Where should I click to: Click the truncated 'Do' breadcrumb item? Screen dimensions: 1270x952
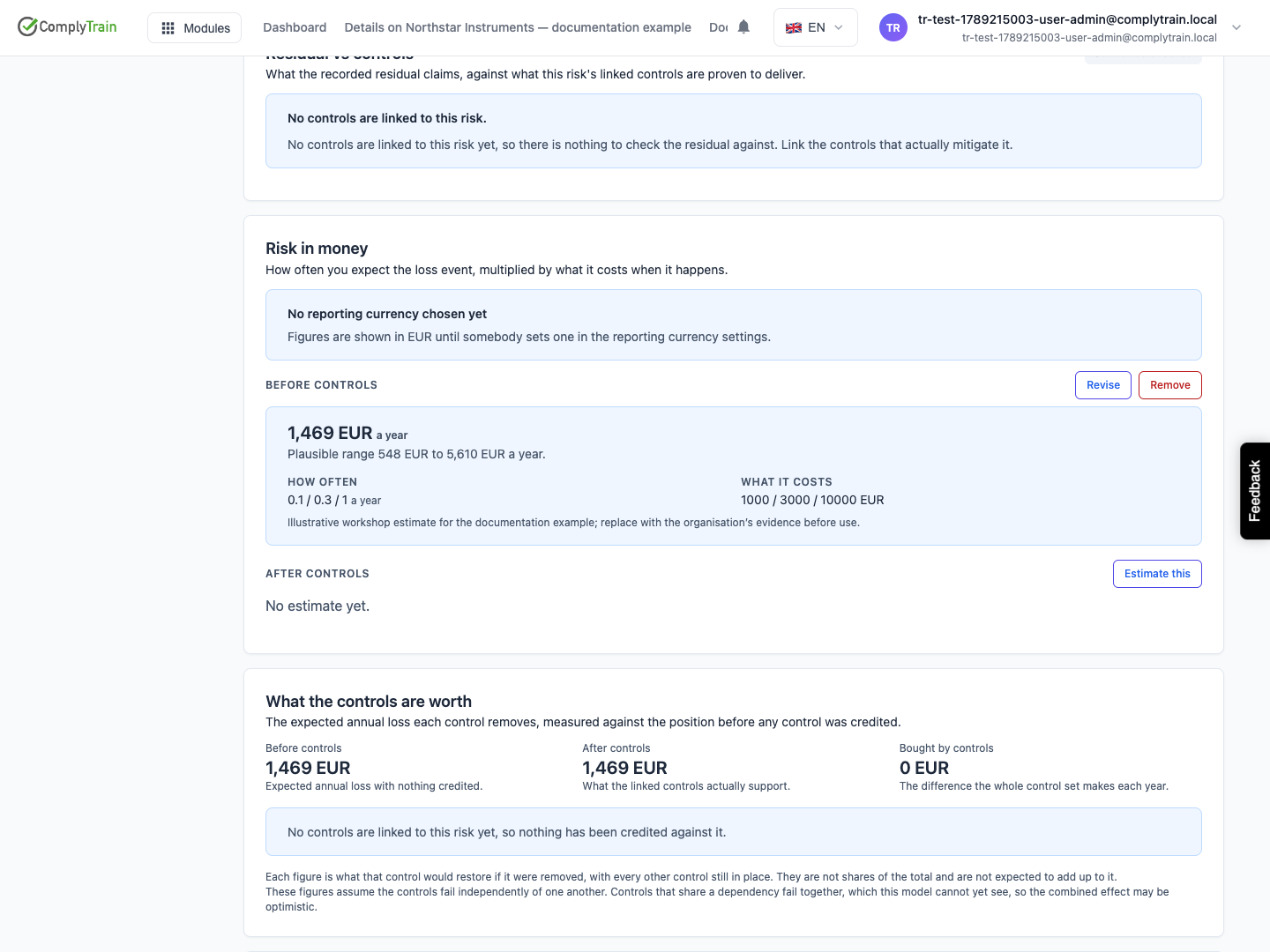[718, 27]
